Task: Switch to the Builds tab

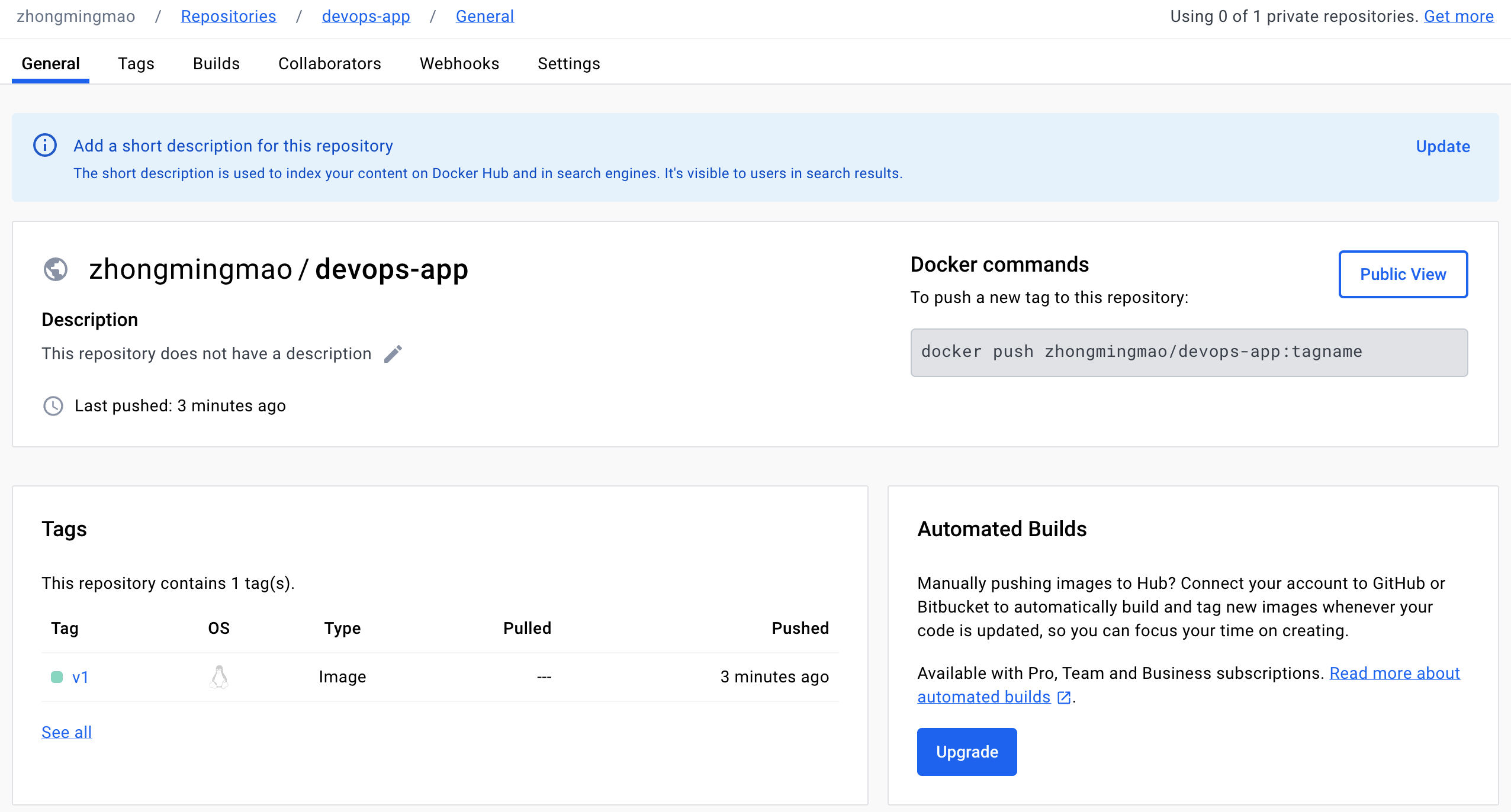Action: point(216,63)
